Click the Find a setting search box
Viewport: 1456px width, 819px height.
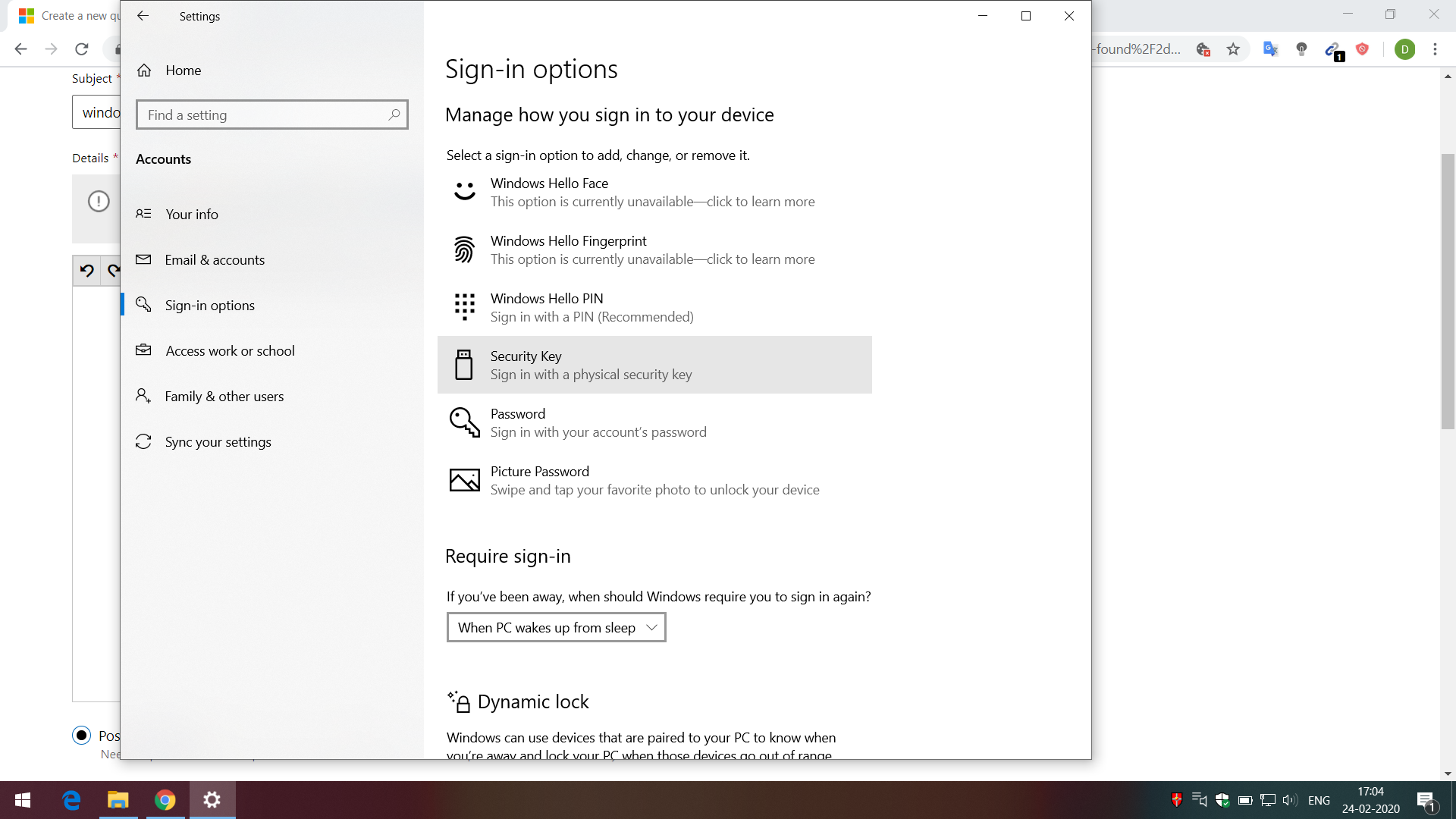272,115
